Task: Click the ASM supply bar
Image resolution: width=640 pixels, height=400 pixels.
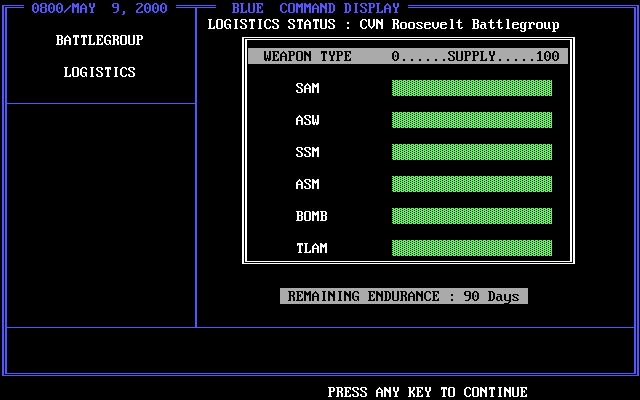Action: point(472,184)
